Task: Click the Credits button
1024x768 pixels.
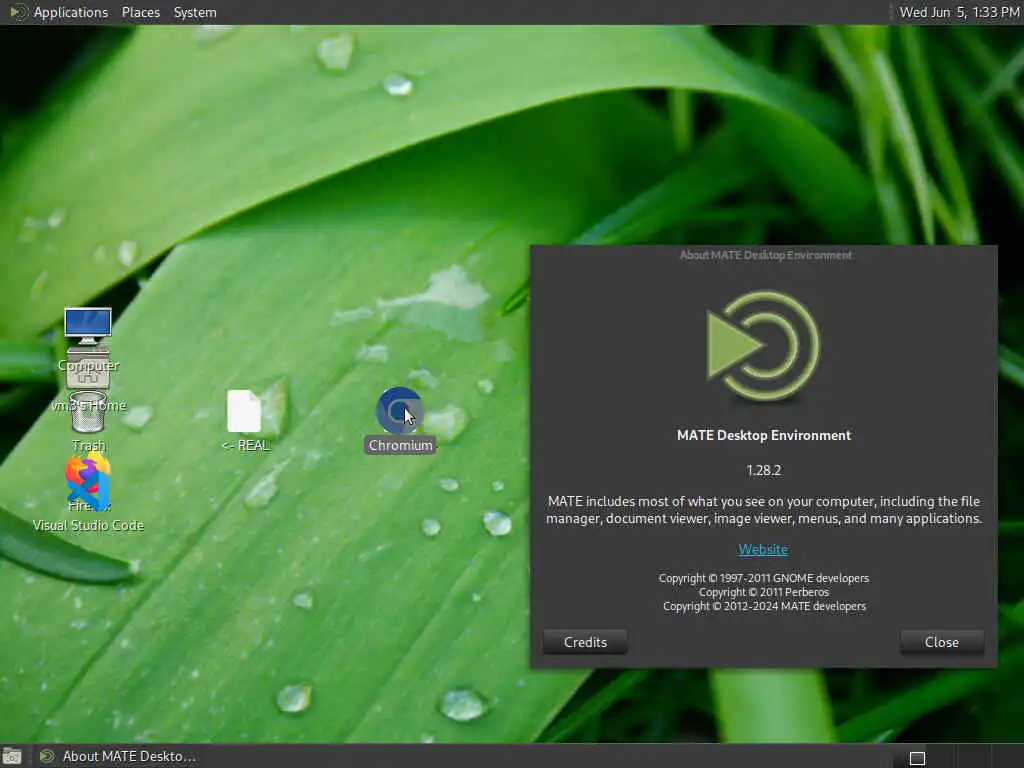Action: (585, 642)
